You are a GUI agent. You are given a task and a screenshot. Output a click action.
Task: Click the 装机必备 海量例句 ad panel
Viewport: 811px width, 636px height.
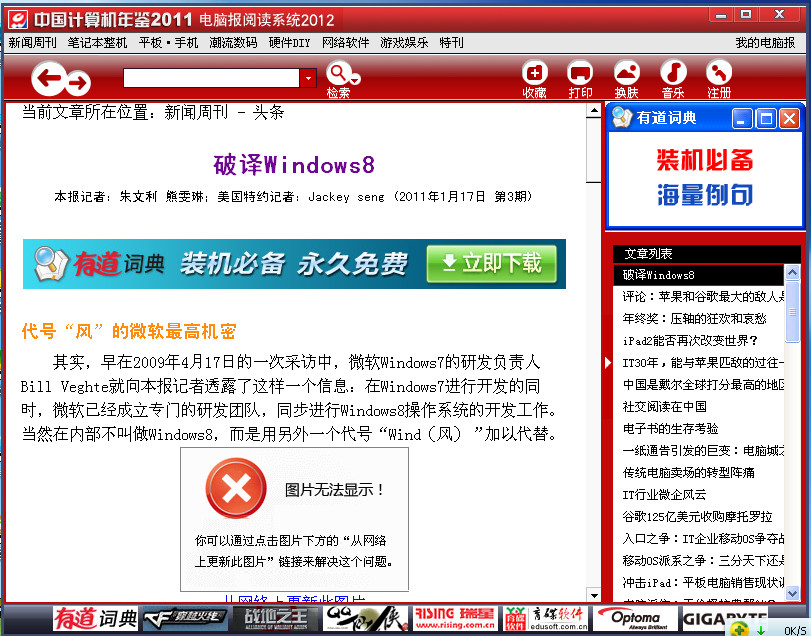pyautogui.click(x=704, y=179)
